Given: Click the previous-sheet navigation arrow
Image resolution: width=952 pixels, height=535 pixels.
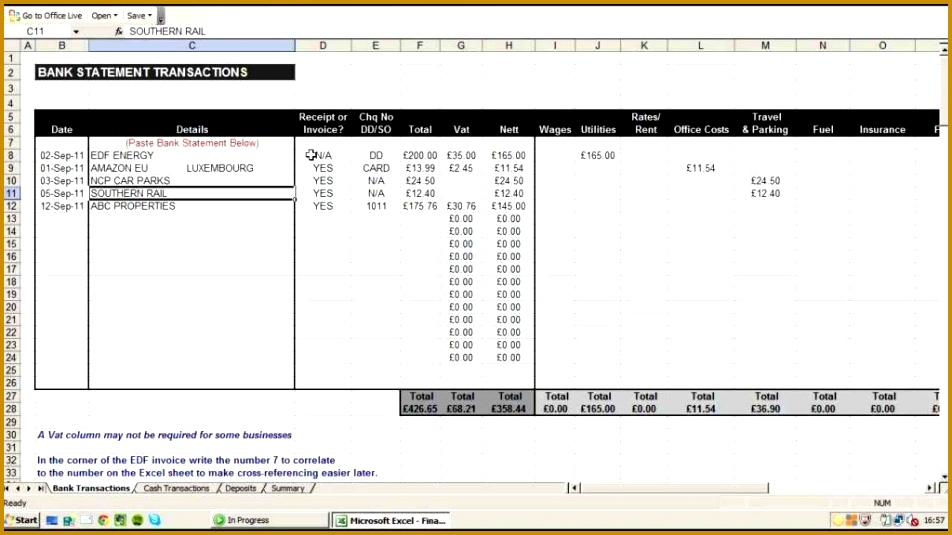Looking at the screenshot, I should [x=18, y=488].
